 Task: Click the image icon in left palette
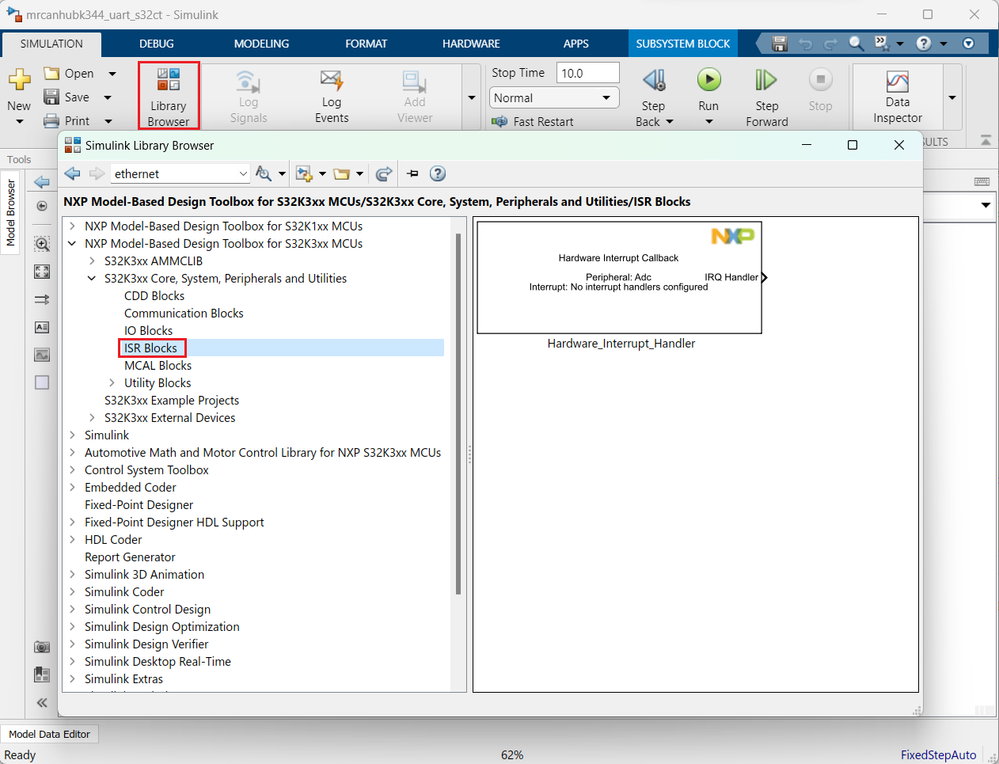click(x=42, y=355)
